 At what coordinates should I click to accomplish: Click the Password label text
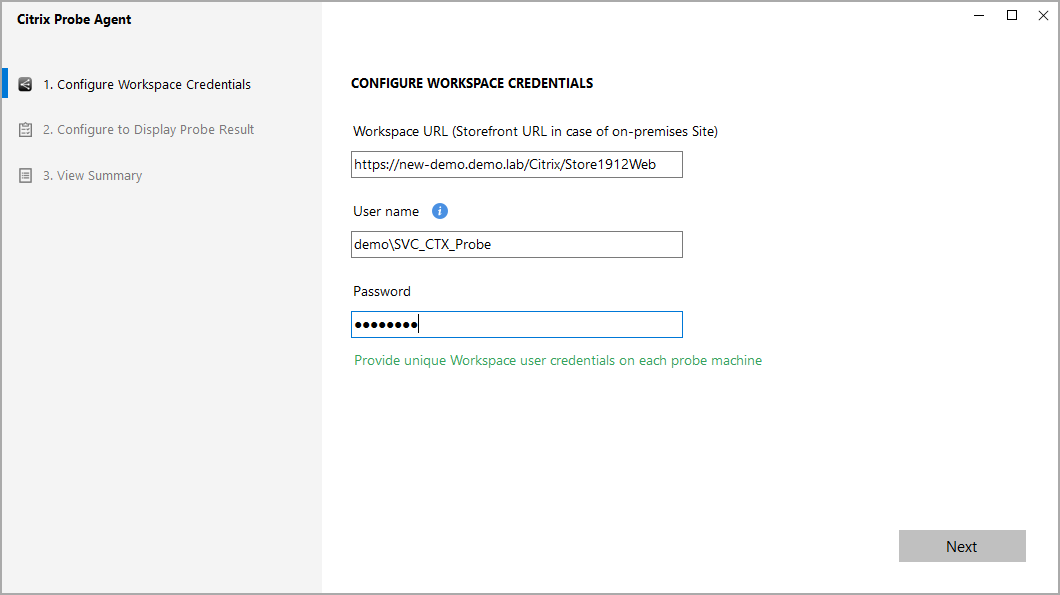[382, 291]
